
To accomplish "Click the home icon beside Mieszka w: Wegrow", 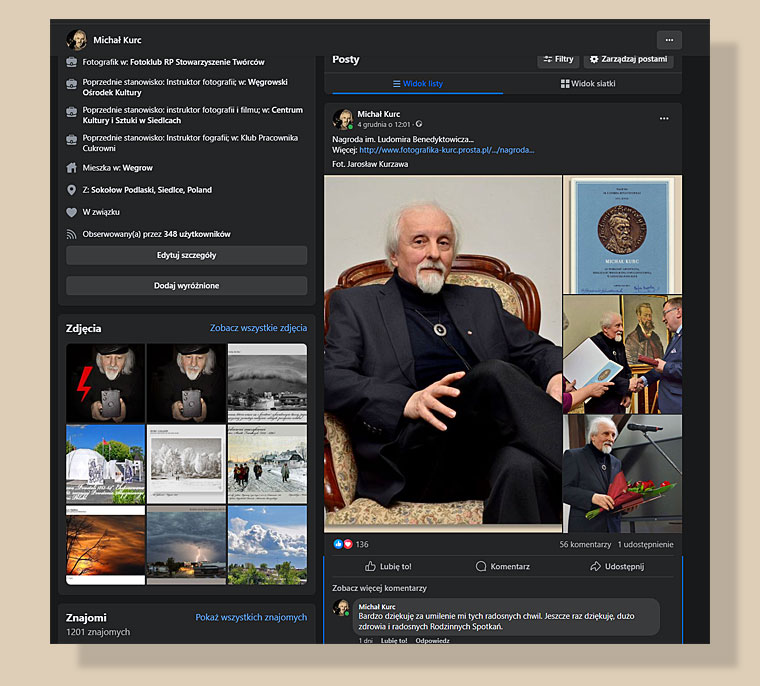I will pyautogui.click(x=71, y=168).
